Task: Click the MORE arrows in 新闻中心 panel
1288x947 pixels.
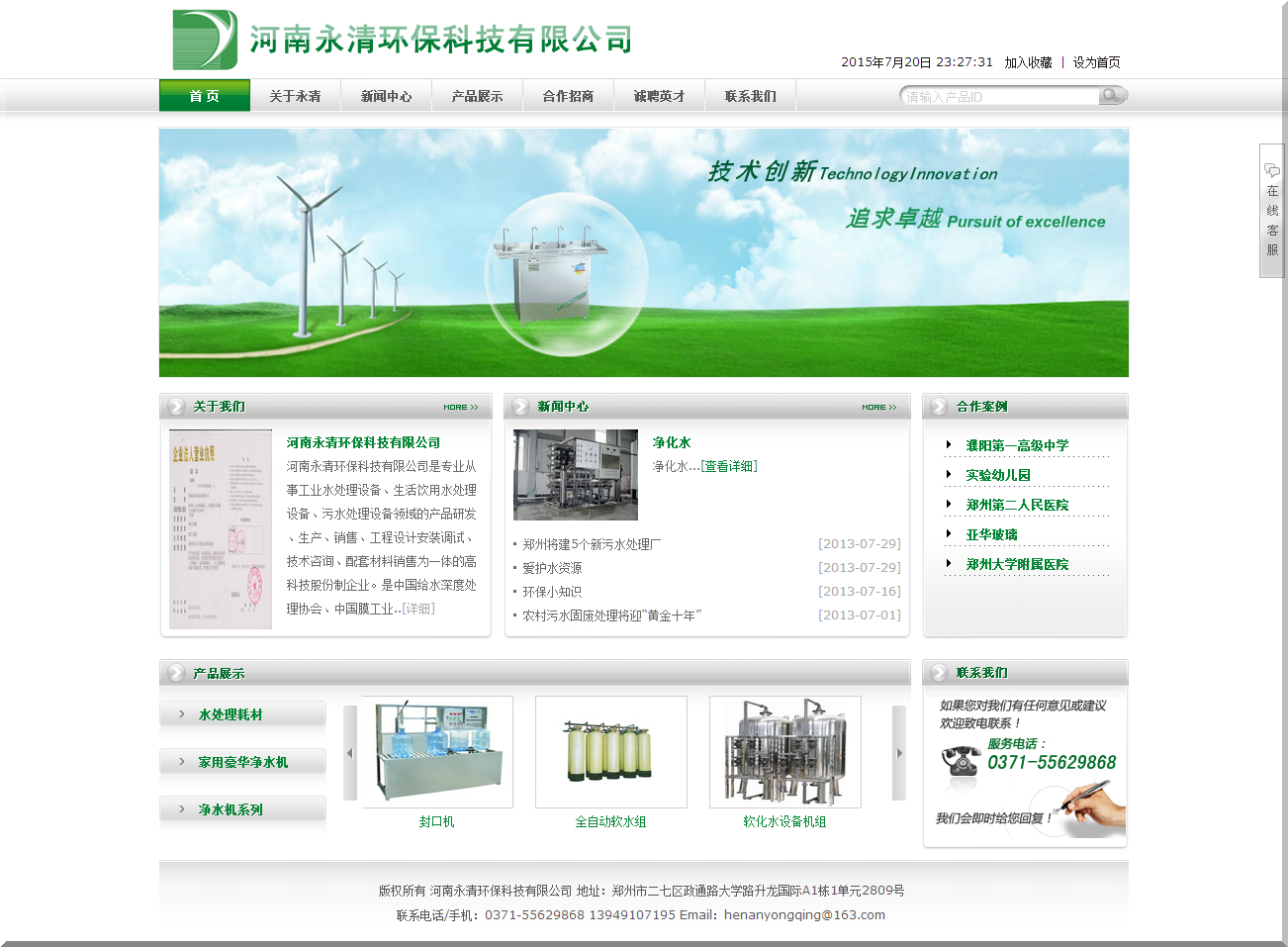Action: coord(878,407)
